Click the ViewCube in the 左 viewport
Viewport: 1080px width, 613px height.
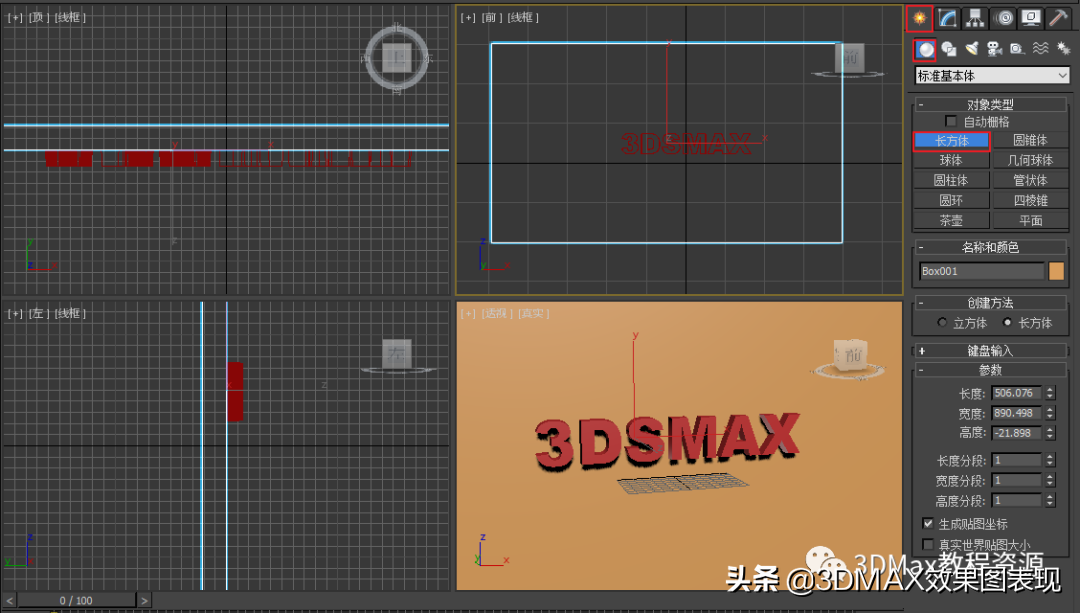point(397,355)
